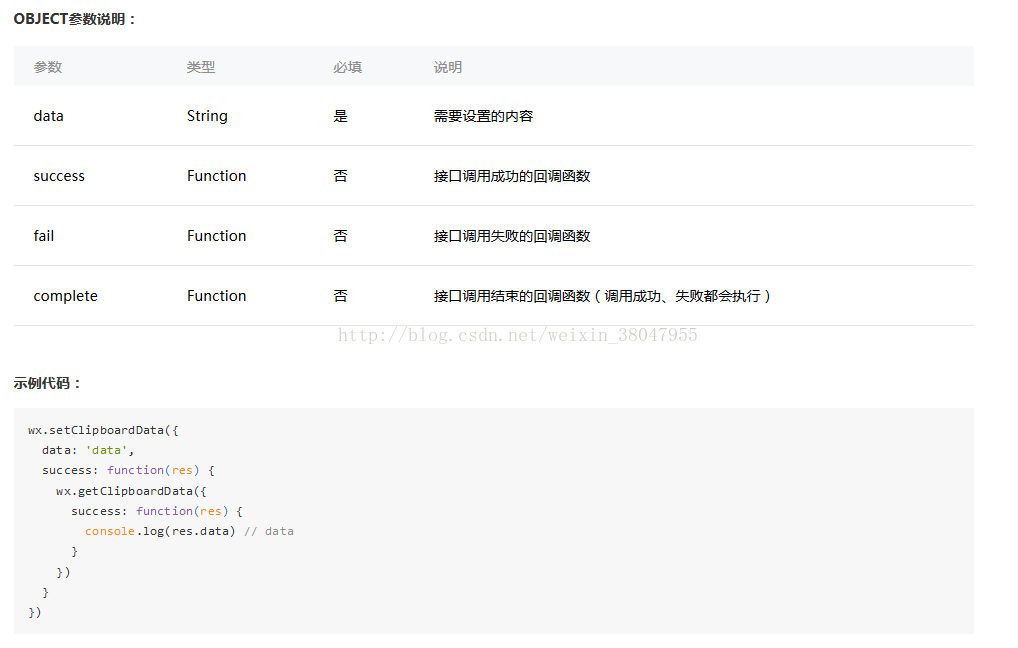Click the "data: 'data'," code line

click(88, 450)
